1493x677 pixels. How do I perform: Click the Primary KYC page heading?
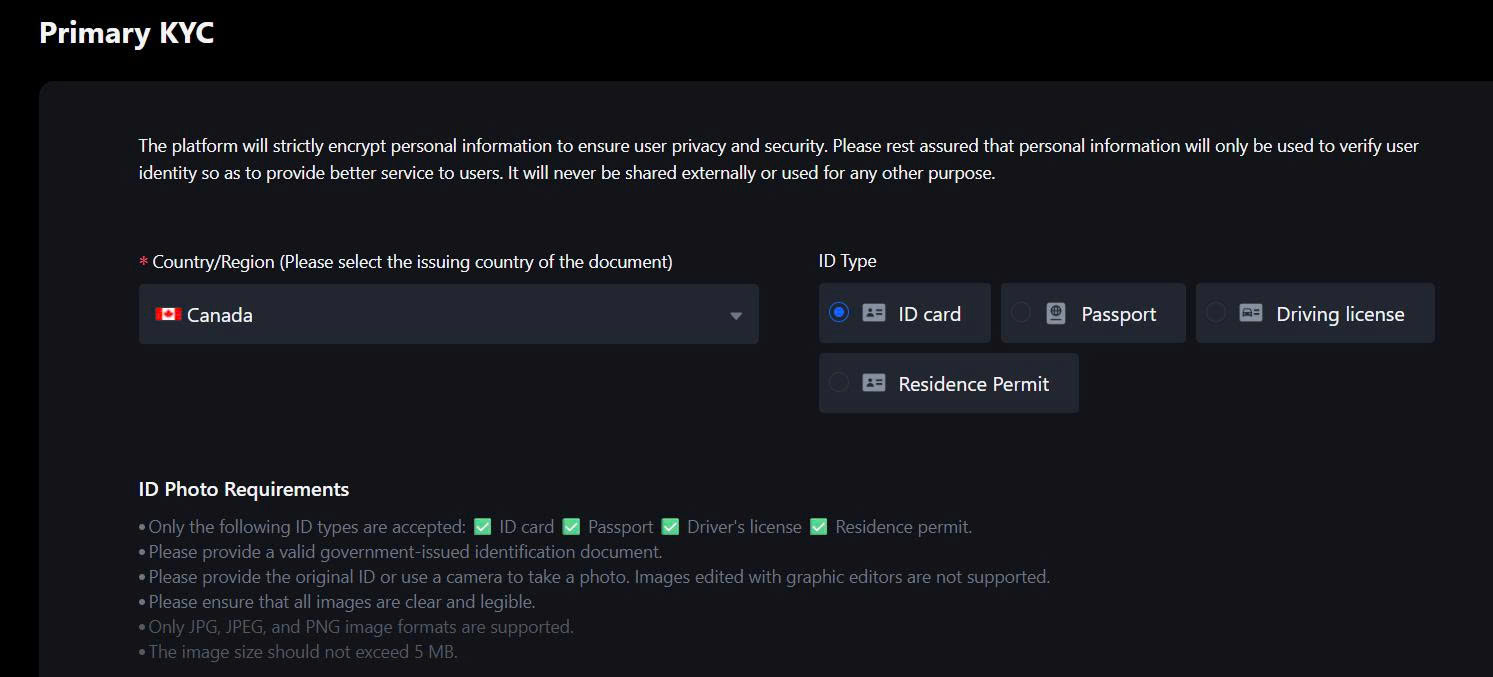pos(127,32)
